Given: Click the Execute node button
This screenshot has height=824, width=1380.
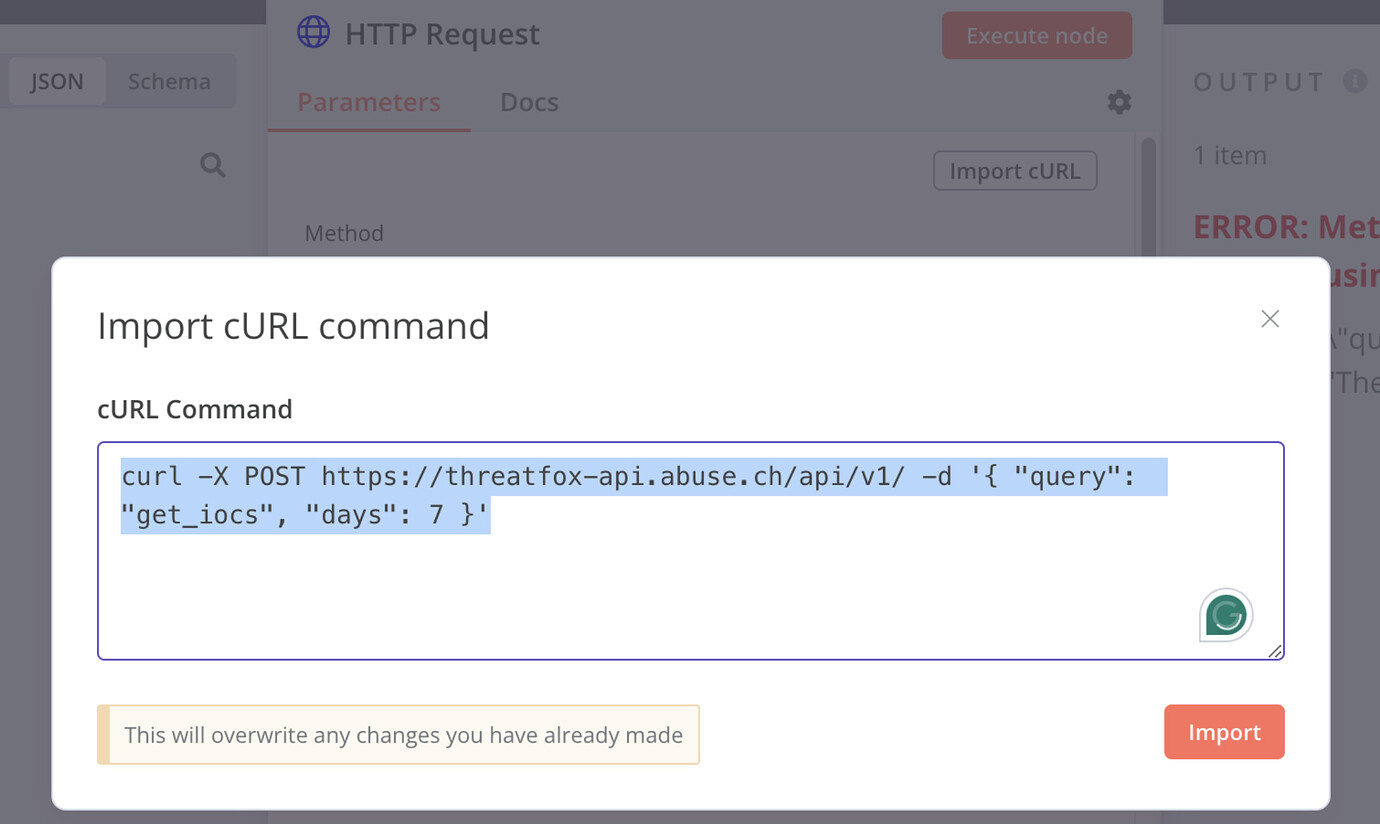Looking at the screenshot, I should [x=1036, y=35].
